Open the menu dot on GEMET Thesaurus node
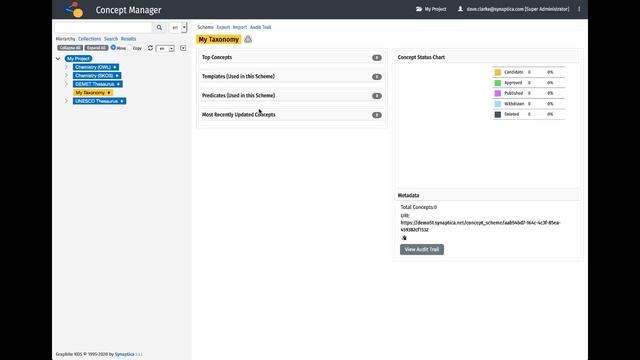Screen dimensions: 640x360 [118, 84]
